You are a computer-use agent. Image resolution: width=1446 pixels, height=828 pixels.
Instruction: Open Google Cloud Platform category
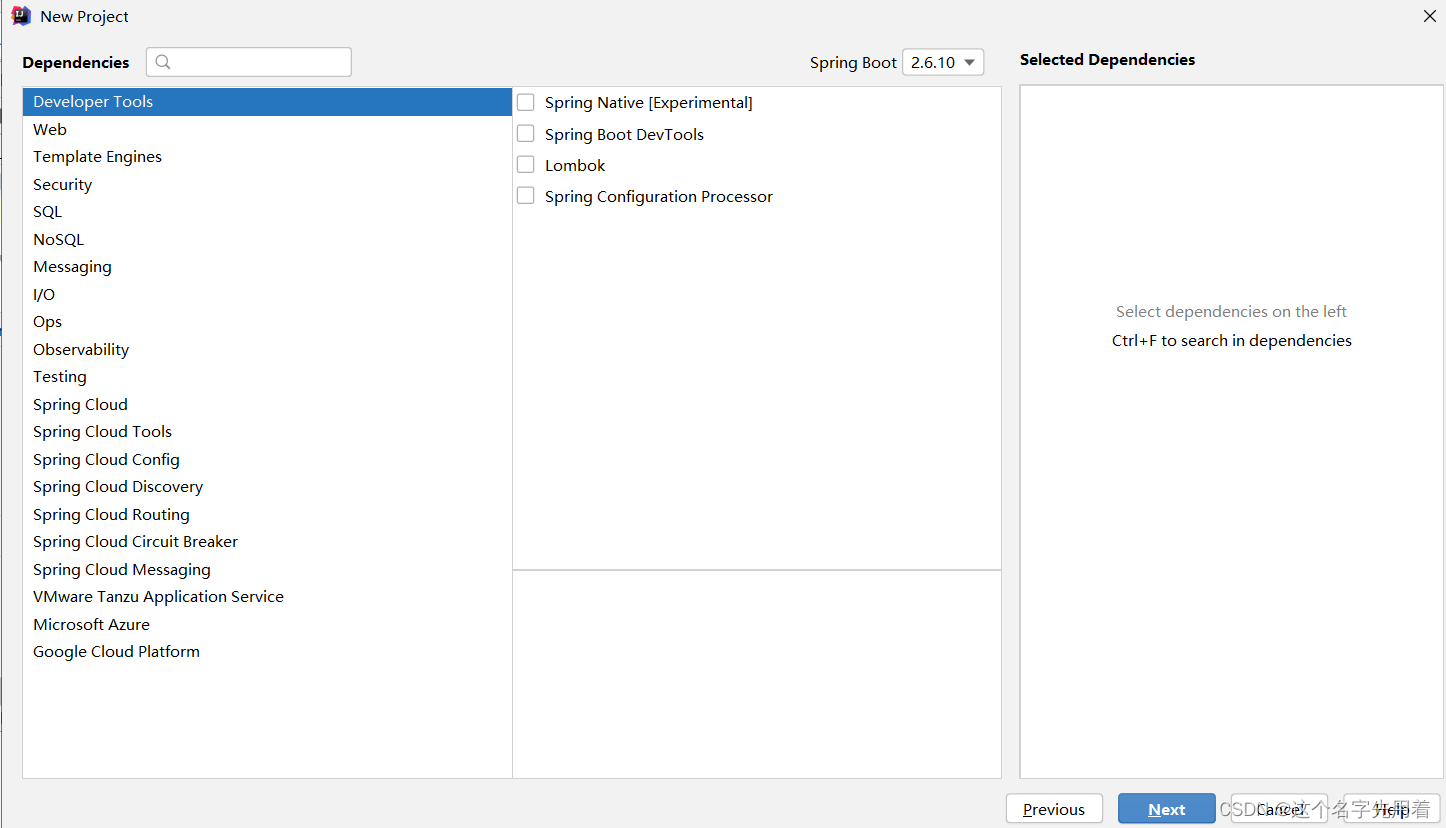point(267,652)
